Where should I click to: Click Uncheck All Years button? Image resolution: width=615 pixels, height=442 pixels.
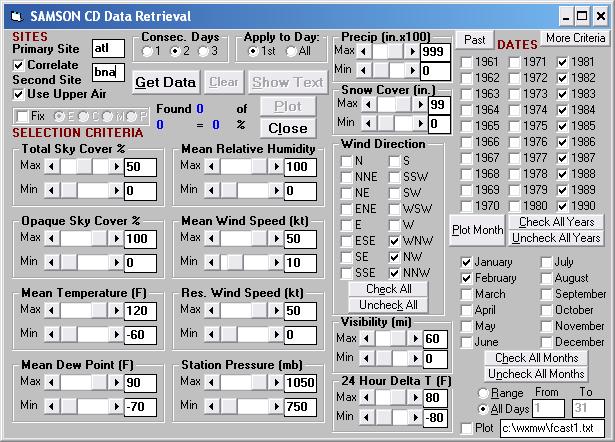(x=556, y=238)
